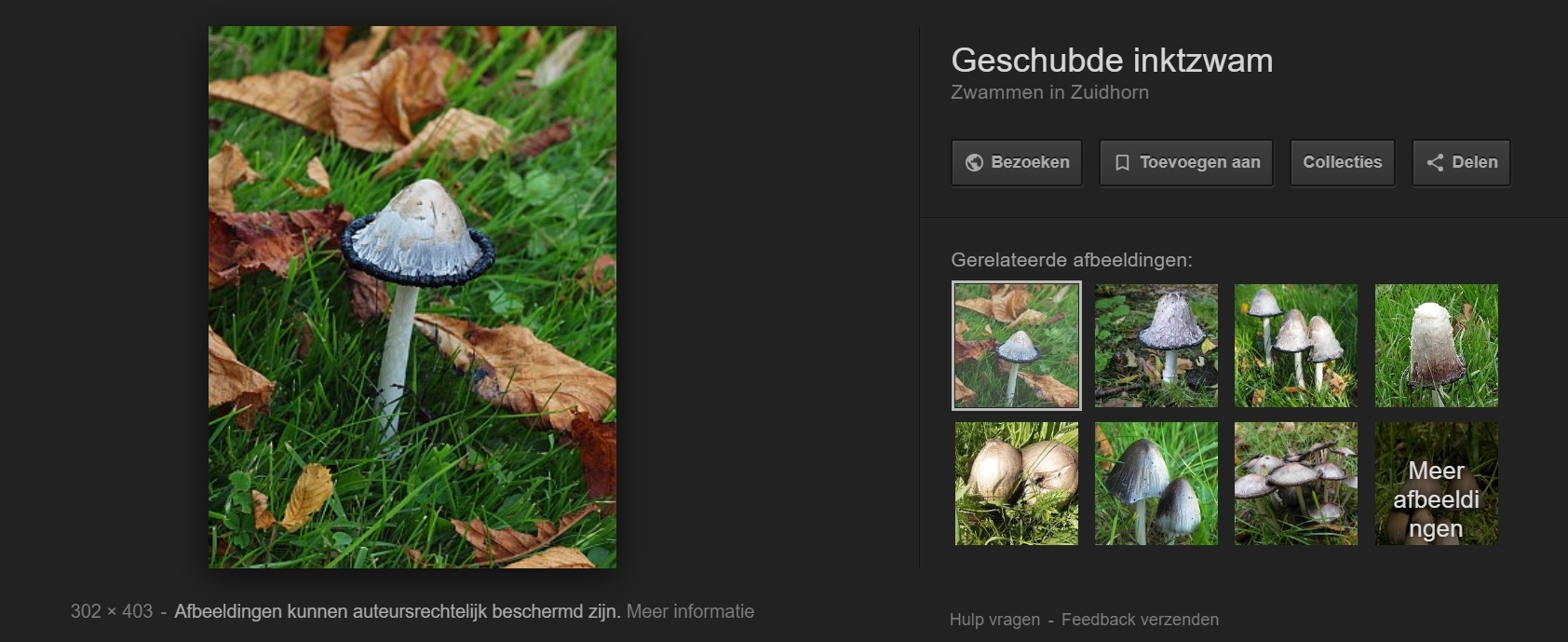Click the 'Toevoegen aan' button label
The height and width of the screenshot is (642, 1568).
tap(1199, 163)
